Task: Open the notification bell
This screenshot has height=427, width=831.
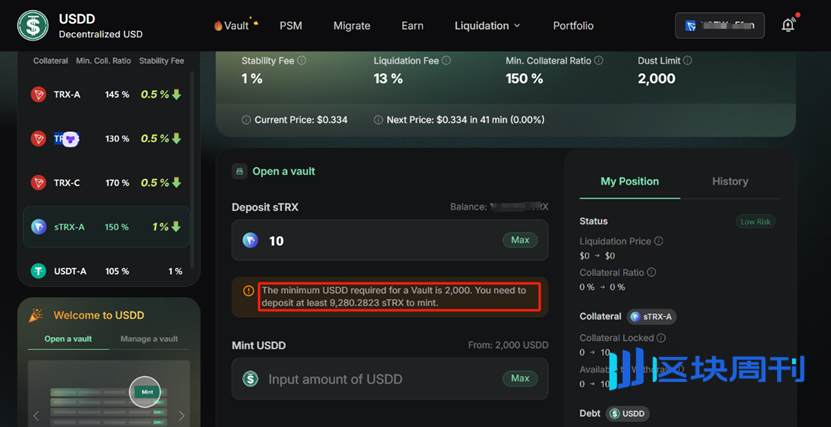Action: (789, 25)
